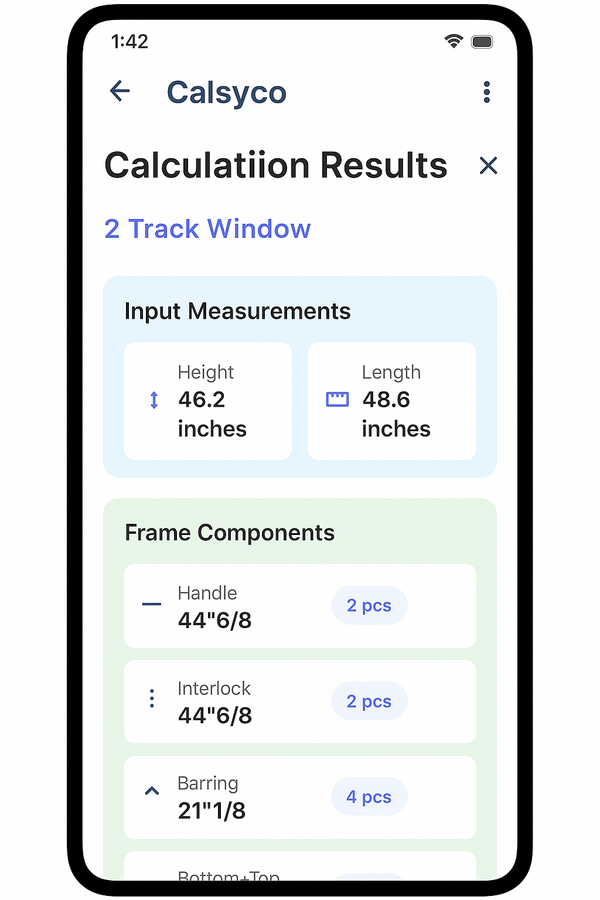The width and height of the screenshot is (600, 900).
Task: Click the 2 pcs badge on Handle
Action: click(x=369, y=605)
